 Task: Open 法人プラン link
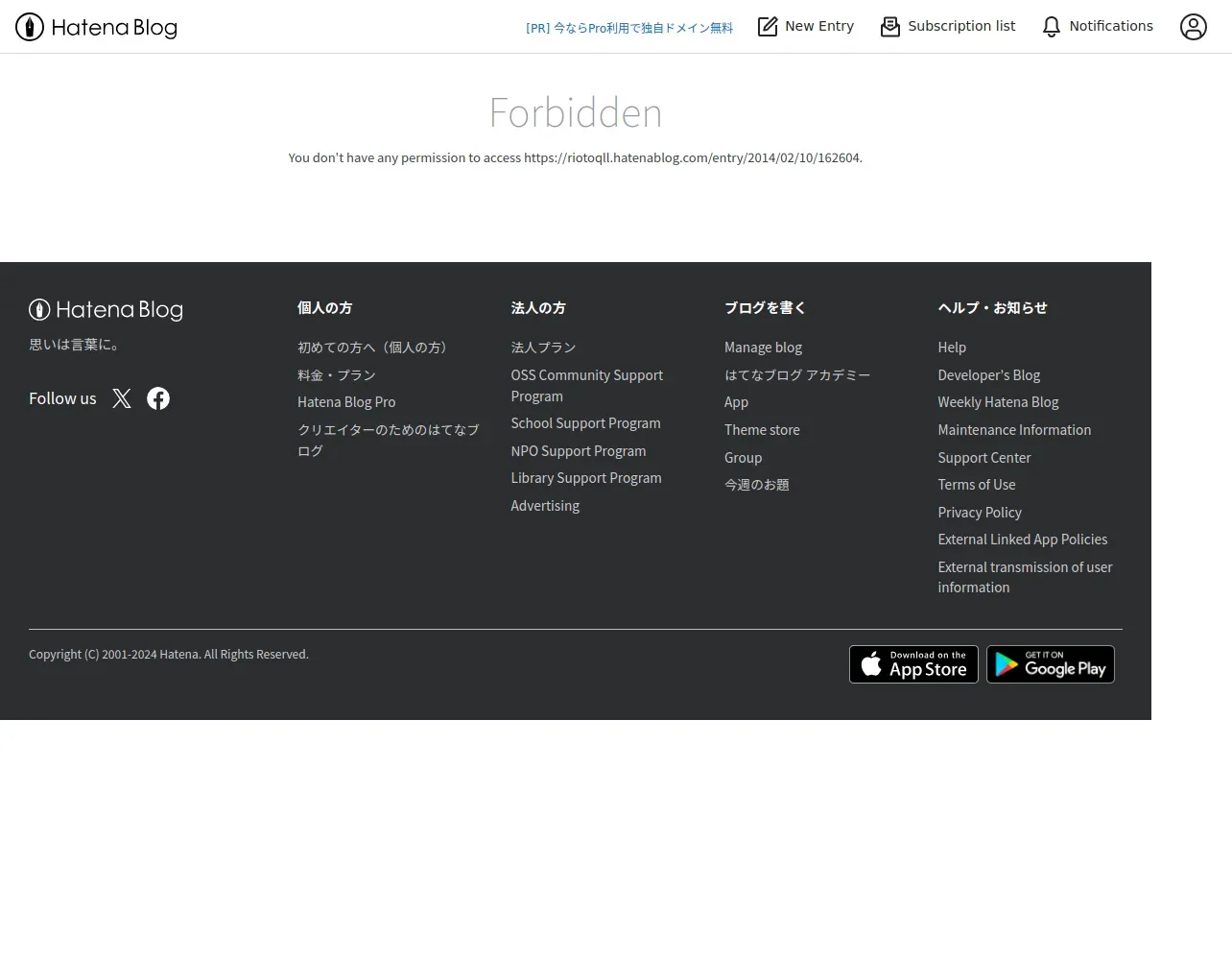pos(543,348)
